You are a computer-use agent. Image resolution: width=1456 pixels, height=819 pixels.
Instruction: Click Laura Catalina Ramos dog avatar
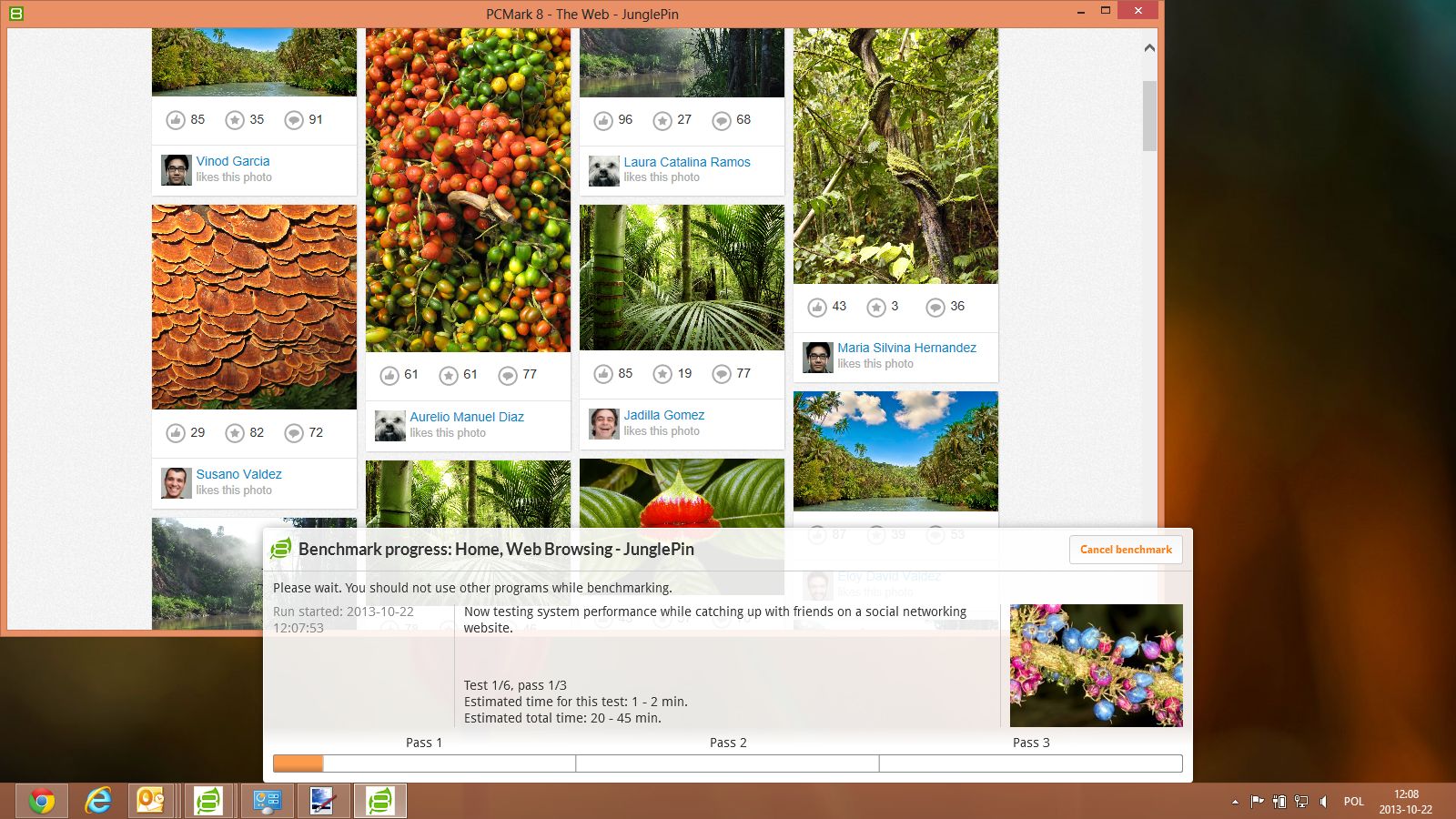pos(604,171)
